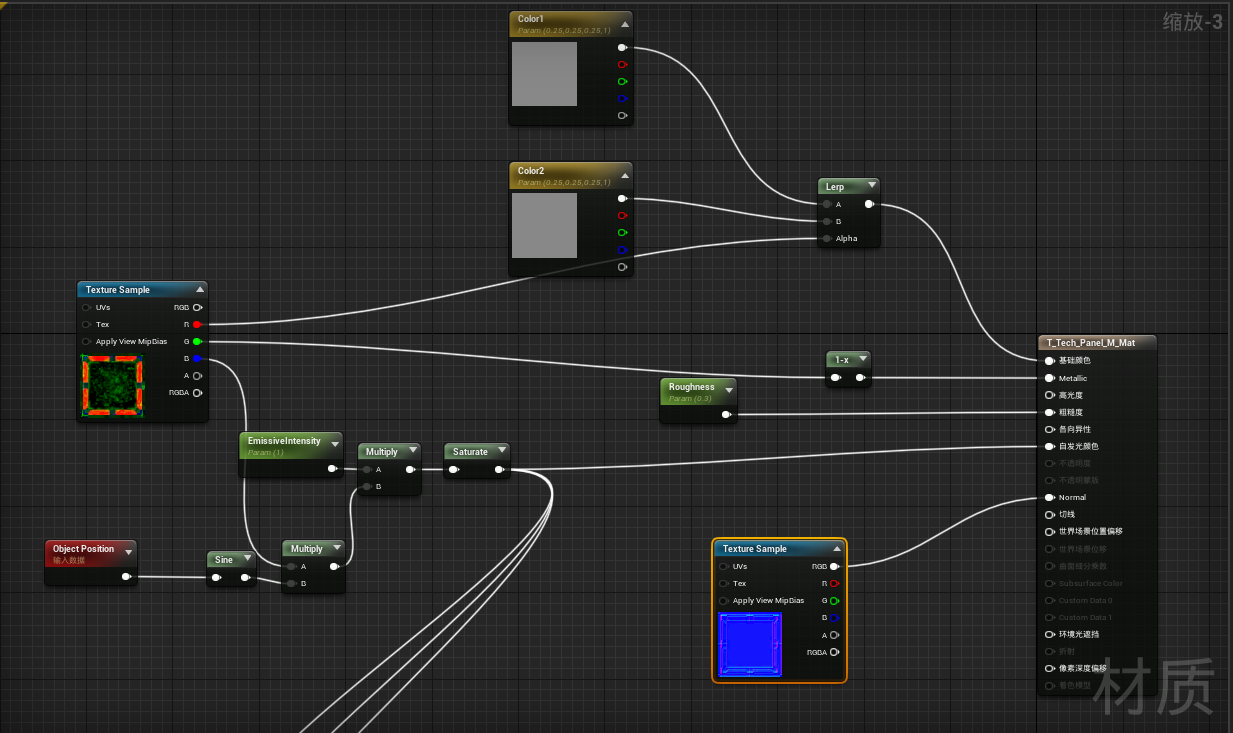Expand the Saturate node's dropdown arrow
The width and height of the screenshot is (1233, 733).
pos(501,450)
